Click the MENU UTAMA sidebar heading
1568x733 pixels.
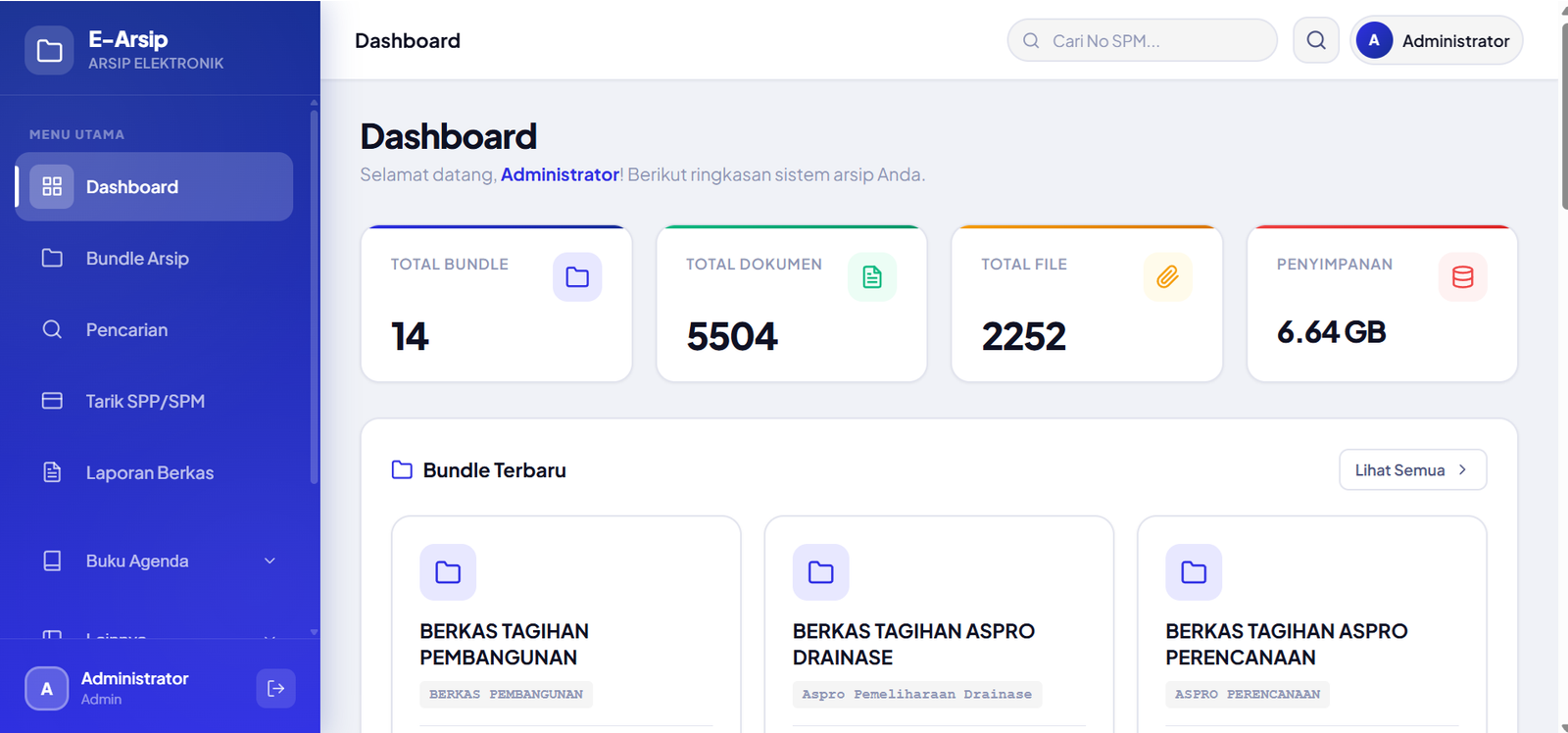click(x=76, y=134)
